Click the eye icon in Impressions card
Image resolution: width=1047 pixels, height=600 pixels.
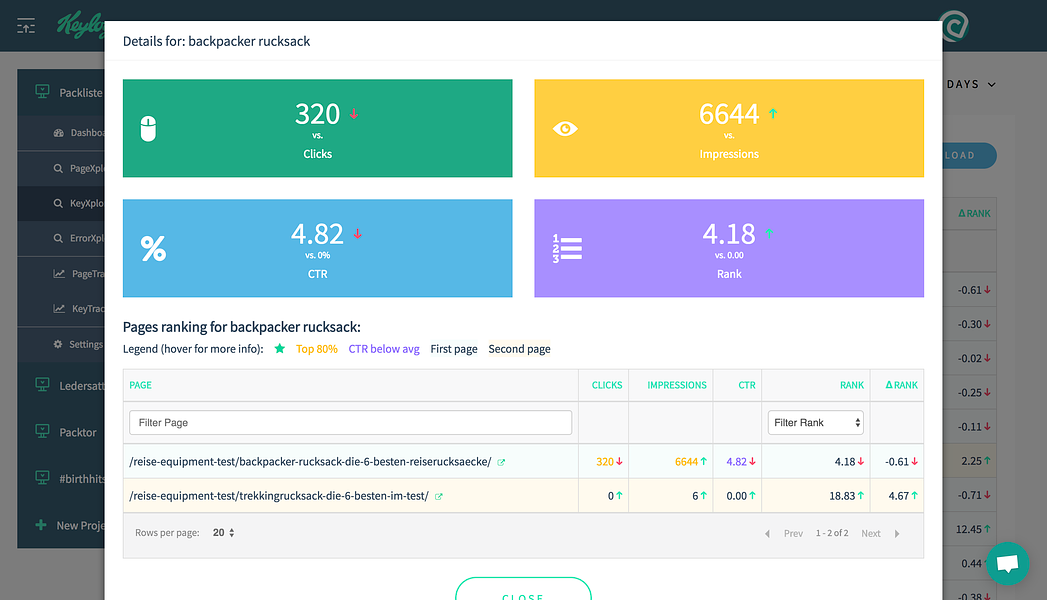click(565, 128)
